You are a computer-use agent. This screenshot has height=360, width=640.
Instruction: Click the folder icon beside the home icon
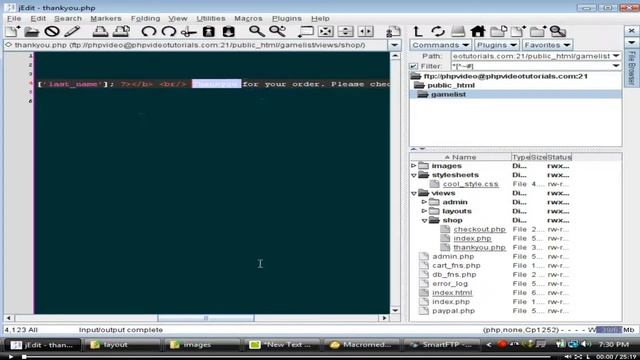(x=498, y=31)
